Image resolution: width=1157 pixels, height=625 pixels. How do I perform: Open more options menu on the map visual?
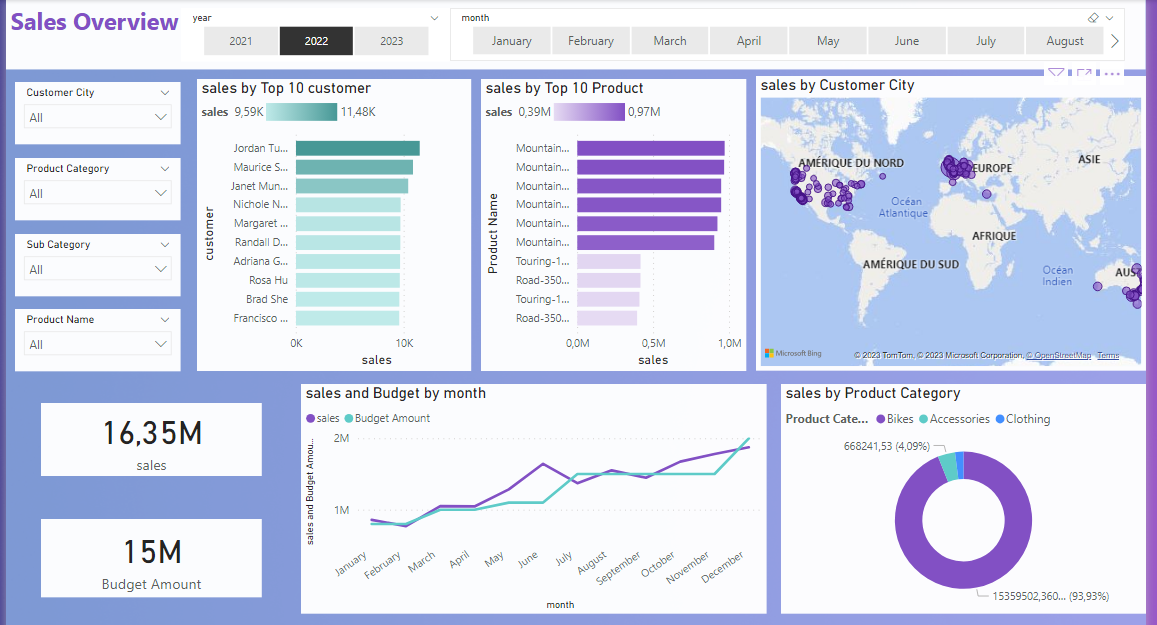tap(1112, 72)
